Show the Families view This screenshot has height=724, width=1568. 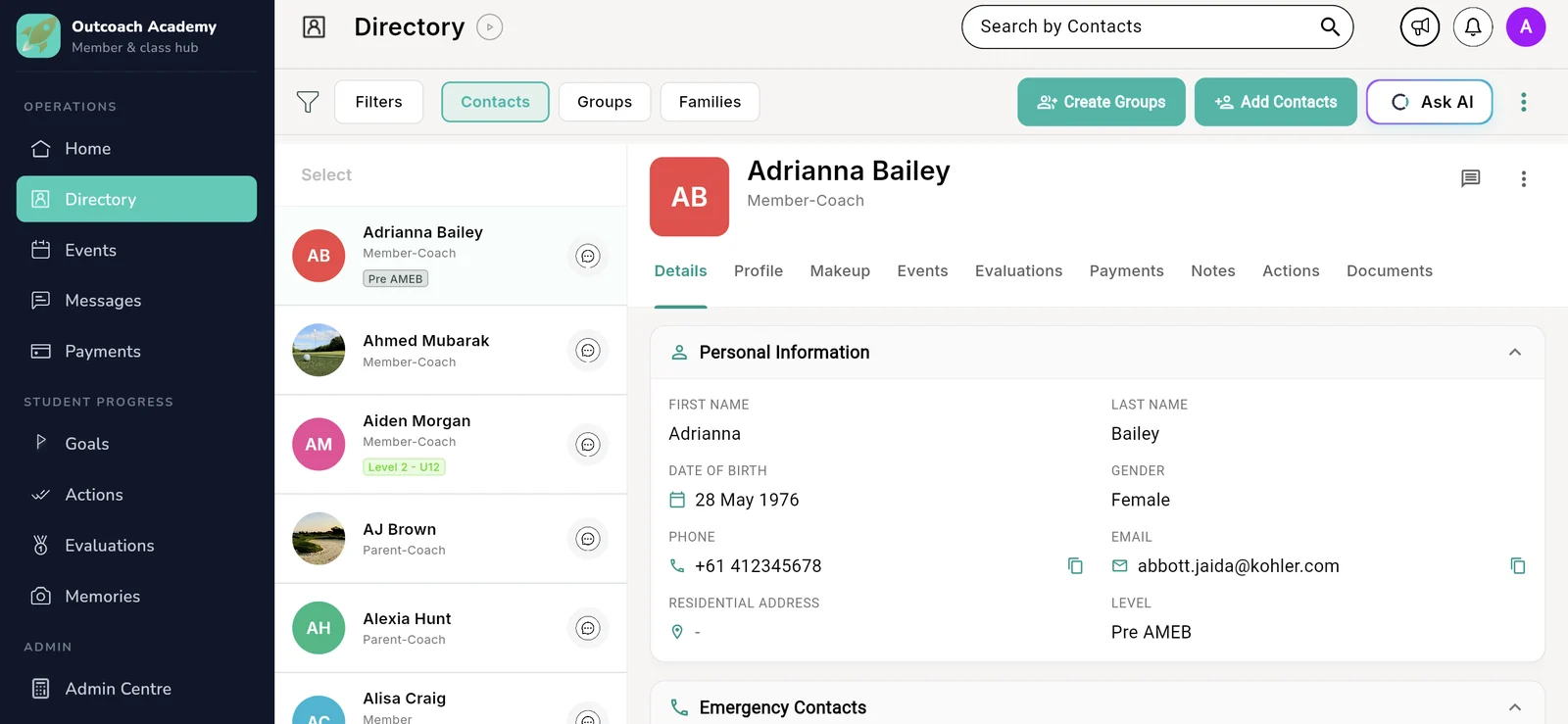[x=710, y=102]
